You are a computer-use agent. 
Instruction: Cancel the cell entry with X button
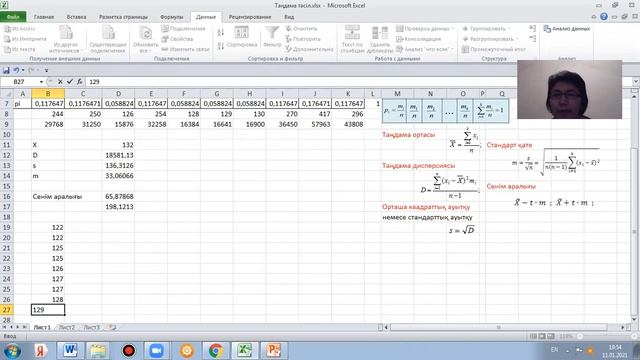tap(60, 82)
